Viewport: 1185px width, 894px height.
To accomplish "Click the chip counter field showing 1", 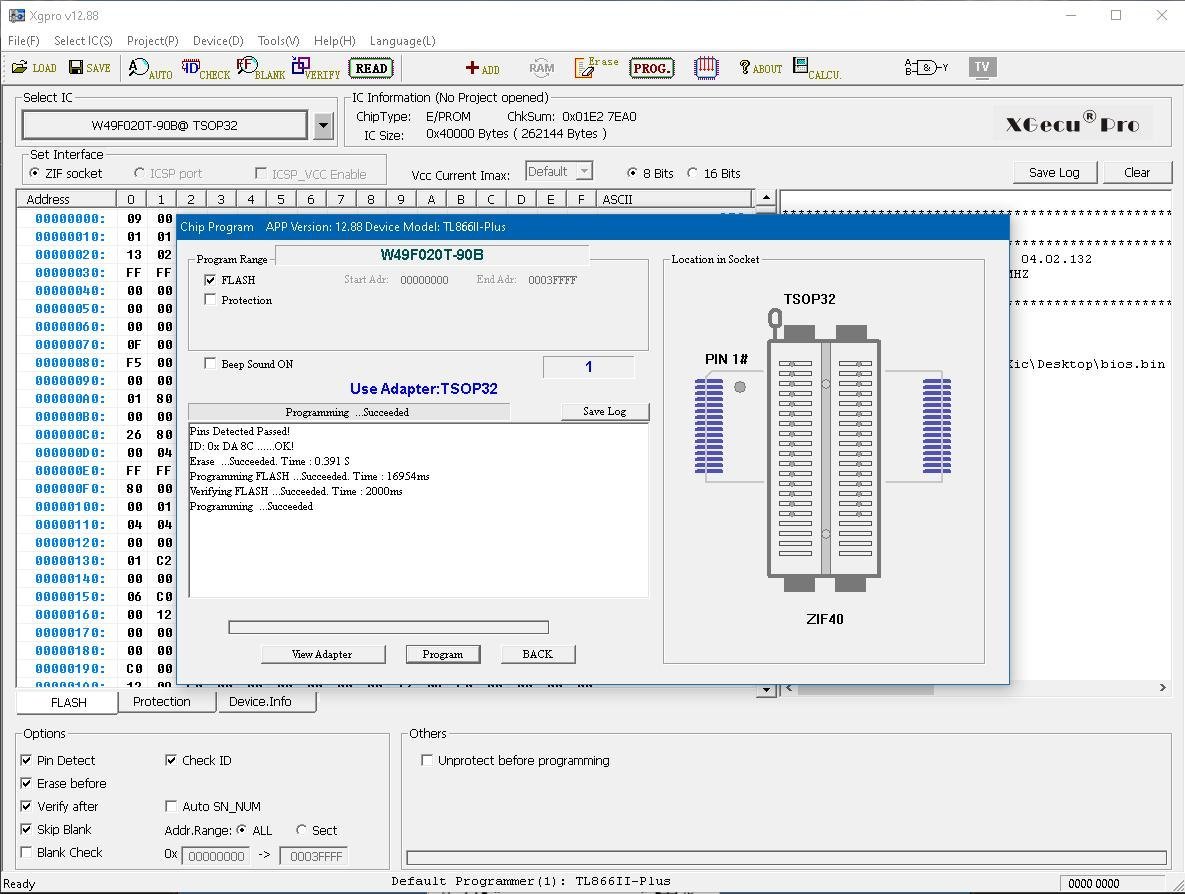I will (589, 367).
